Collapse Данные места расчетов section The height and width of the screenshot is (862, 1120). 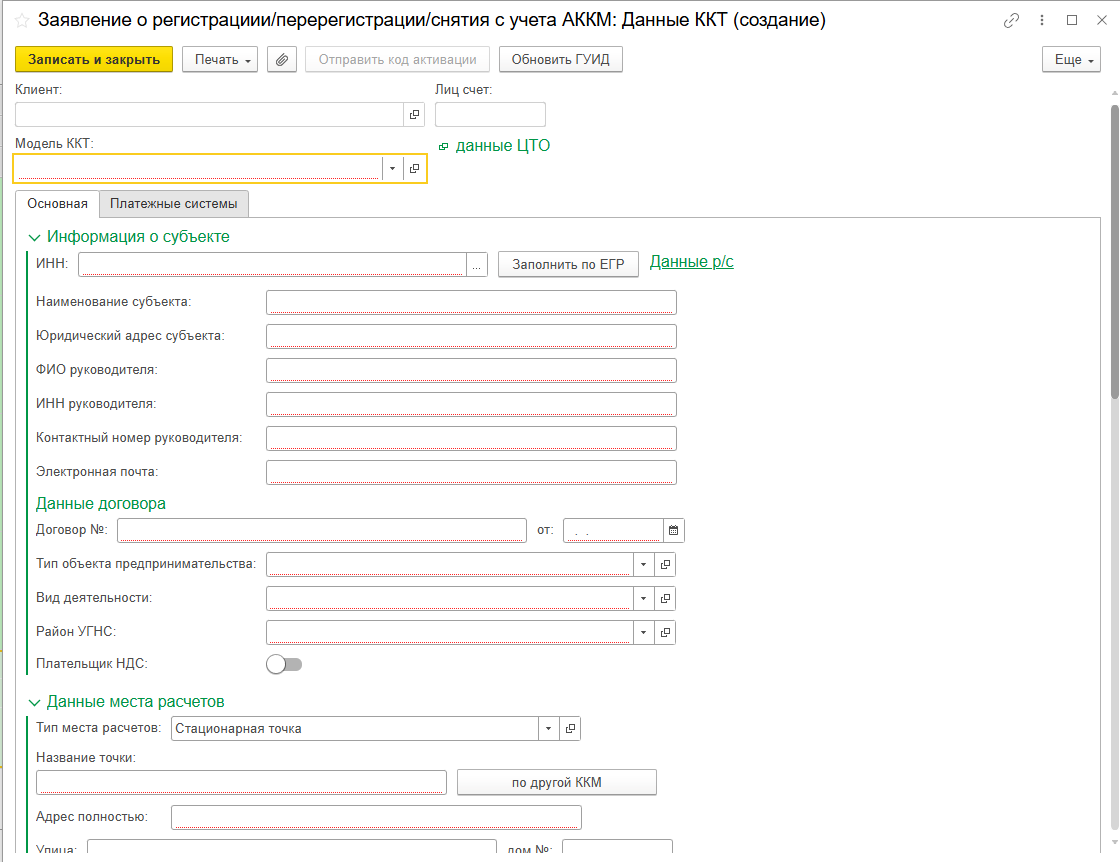(x=34, y=703)
